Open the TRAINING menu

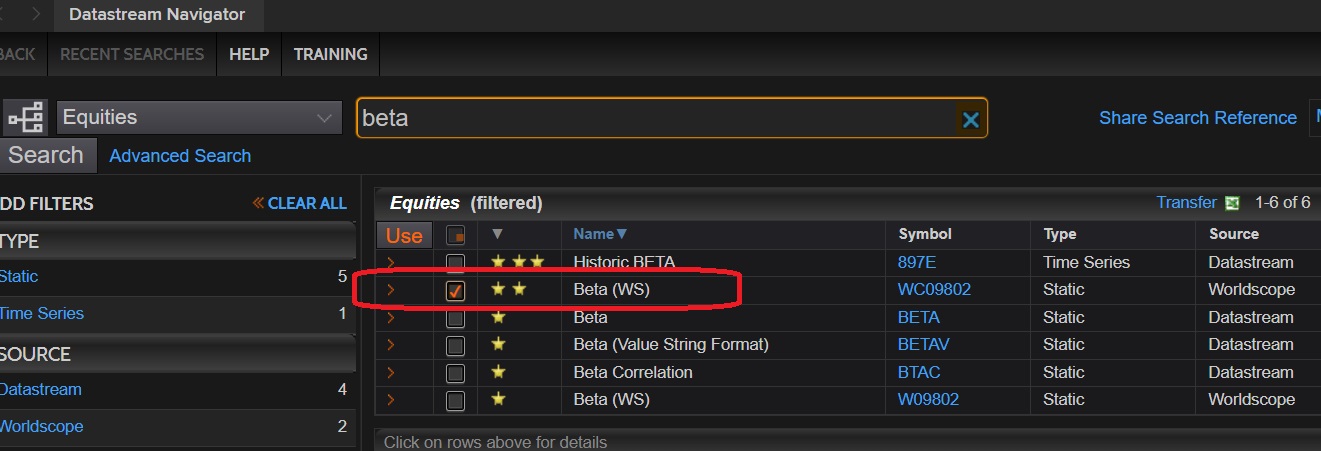pos(330,54)
